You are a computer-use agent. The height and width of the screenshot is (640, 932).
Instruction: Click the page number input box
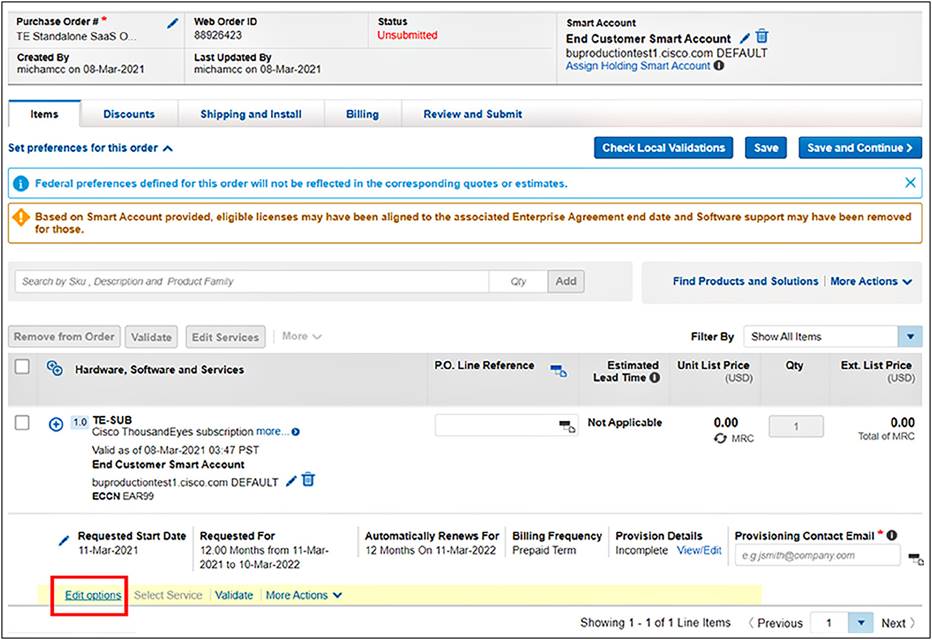[x=829, y=623]
